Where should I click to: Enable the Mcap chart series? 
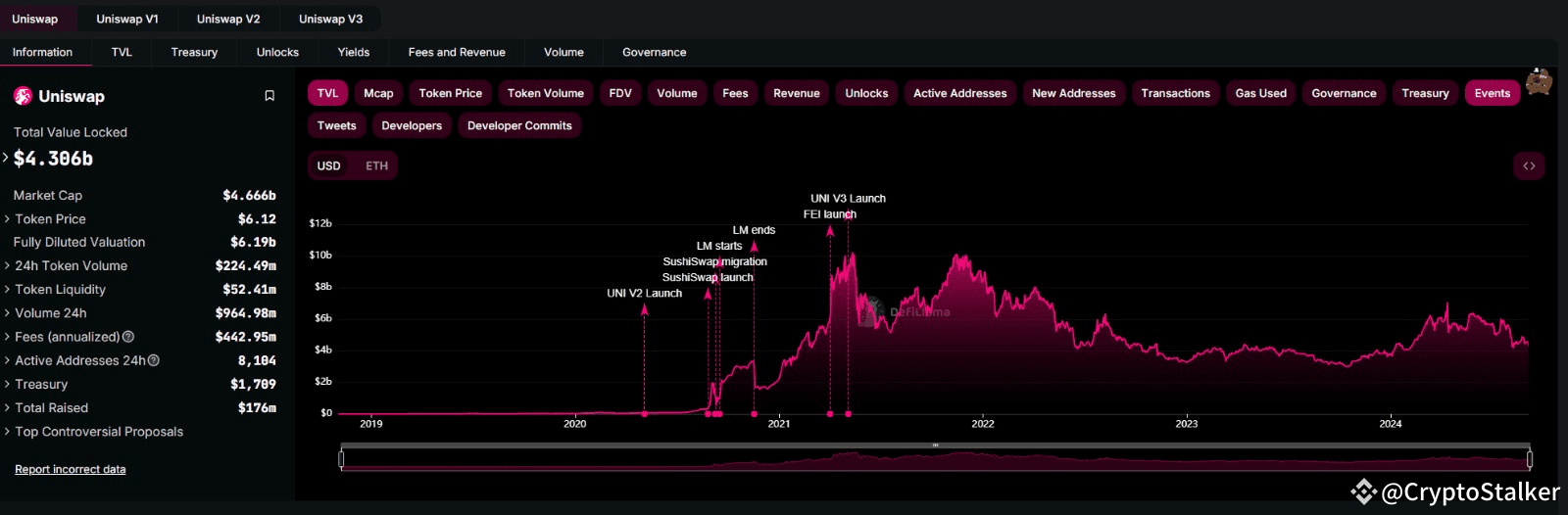pos(378,93)
